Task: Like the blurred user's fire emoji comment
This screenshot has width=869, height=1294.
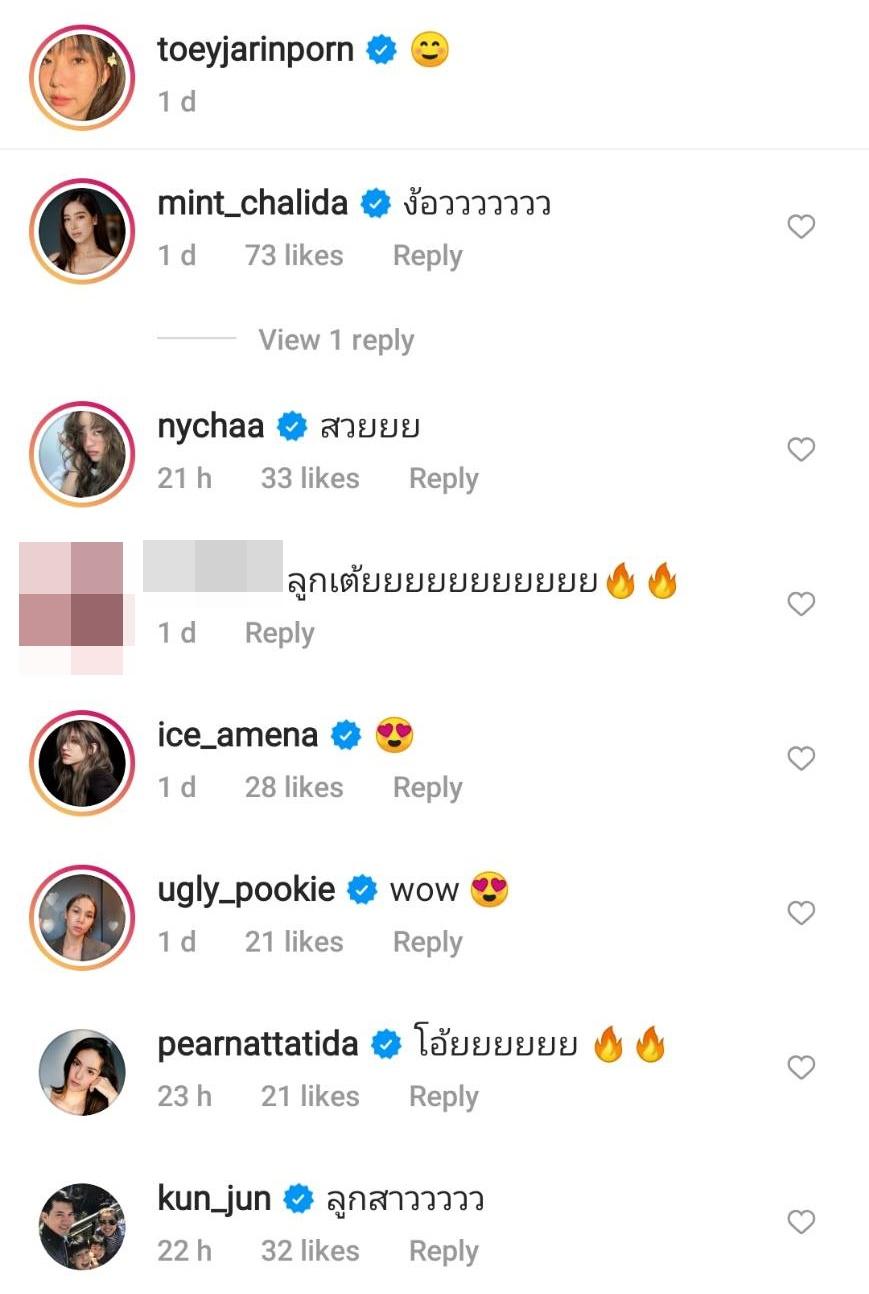Action: pyautogui.click(x=801, y=604)
